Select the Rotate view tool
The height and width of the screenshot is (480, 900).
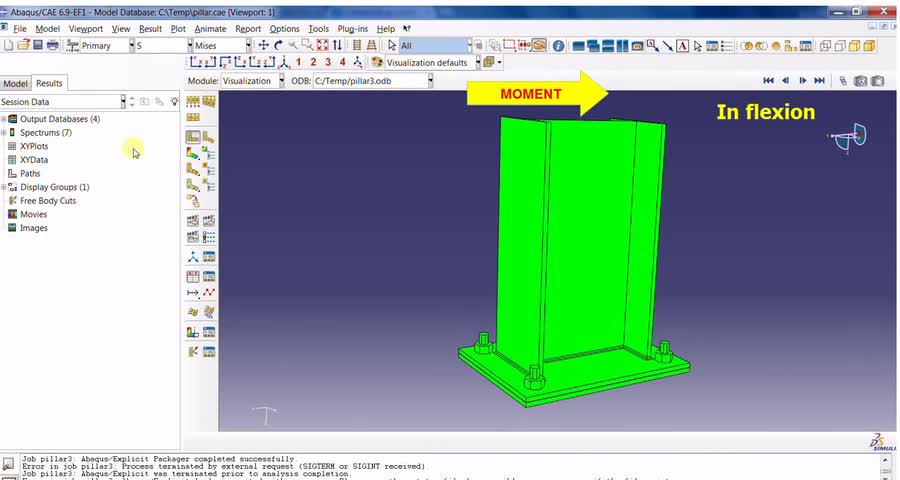point(278,45)
